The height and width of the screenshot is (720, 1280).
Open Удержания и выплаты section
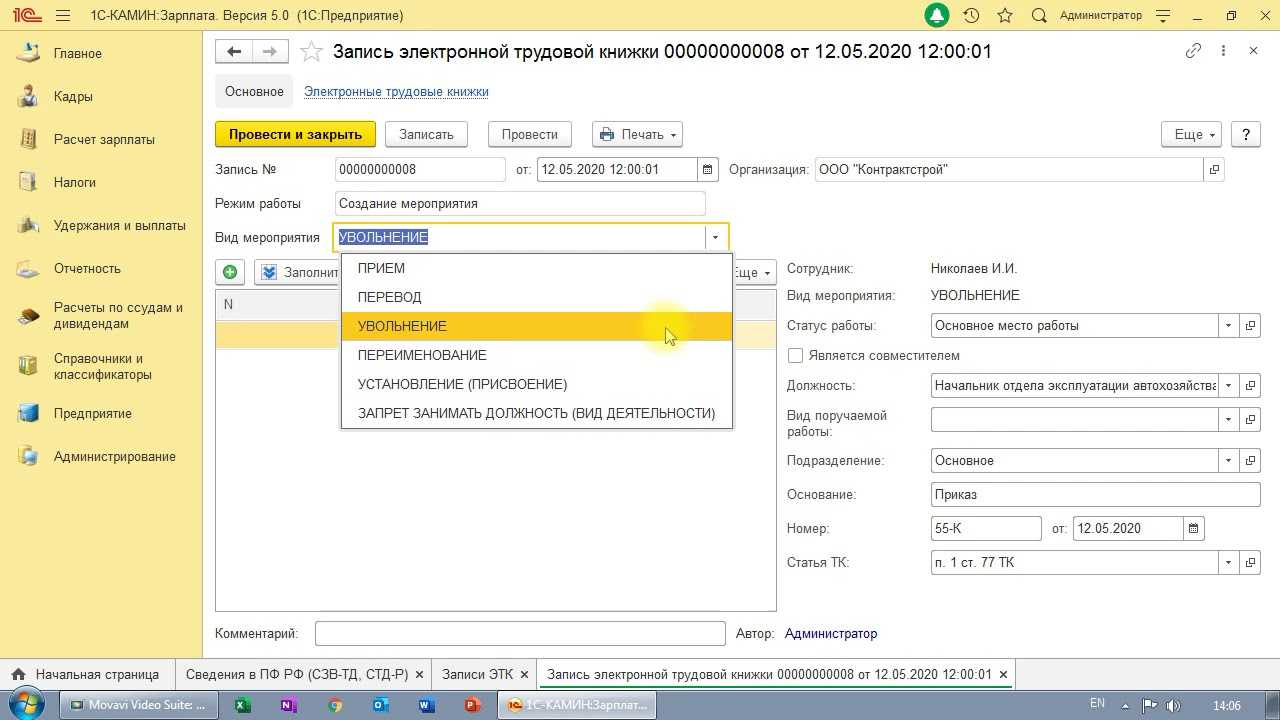119,226
